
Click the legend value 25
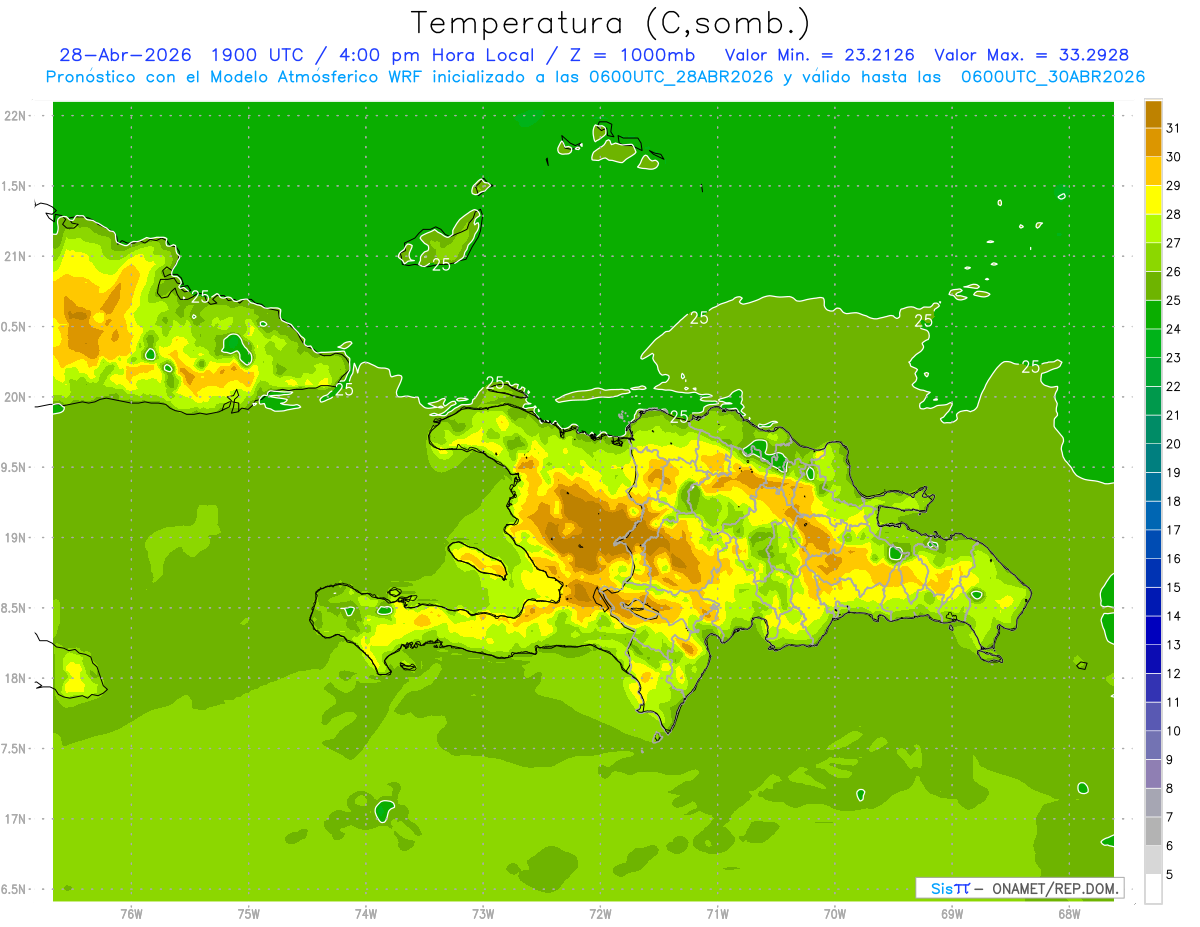tap(1173, 300)
